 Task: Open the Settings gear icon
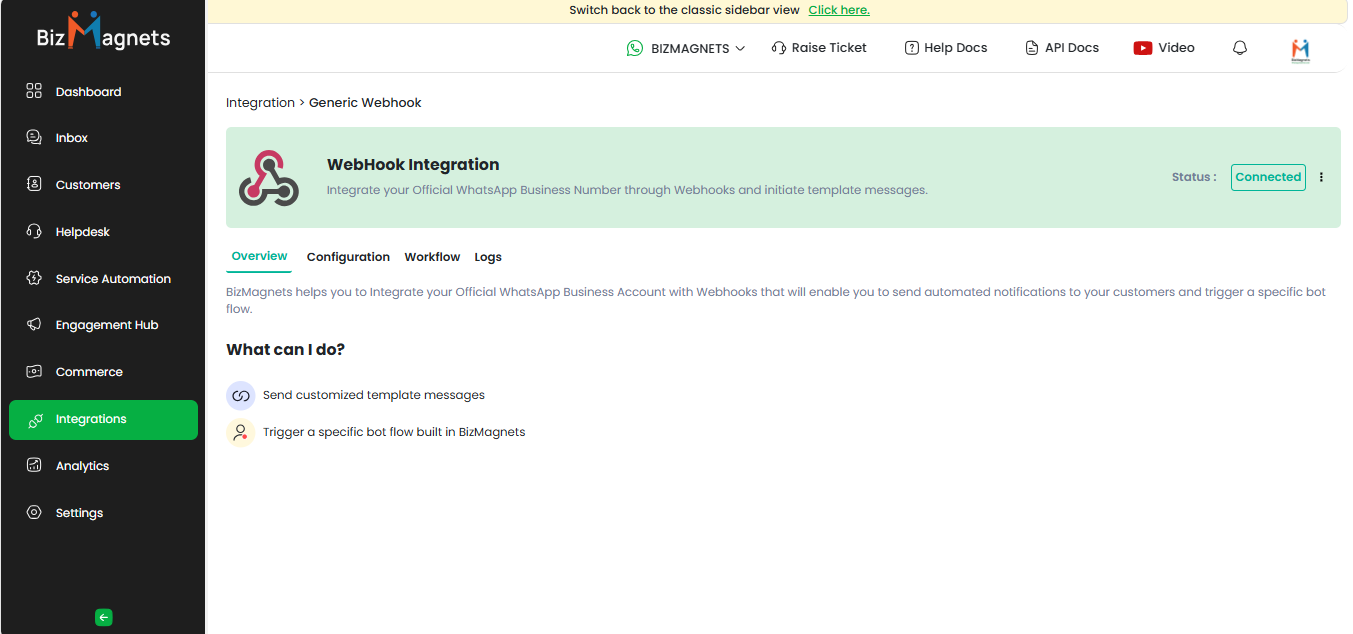(x=34, y=513)
